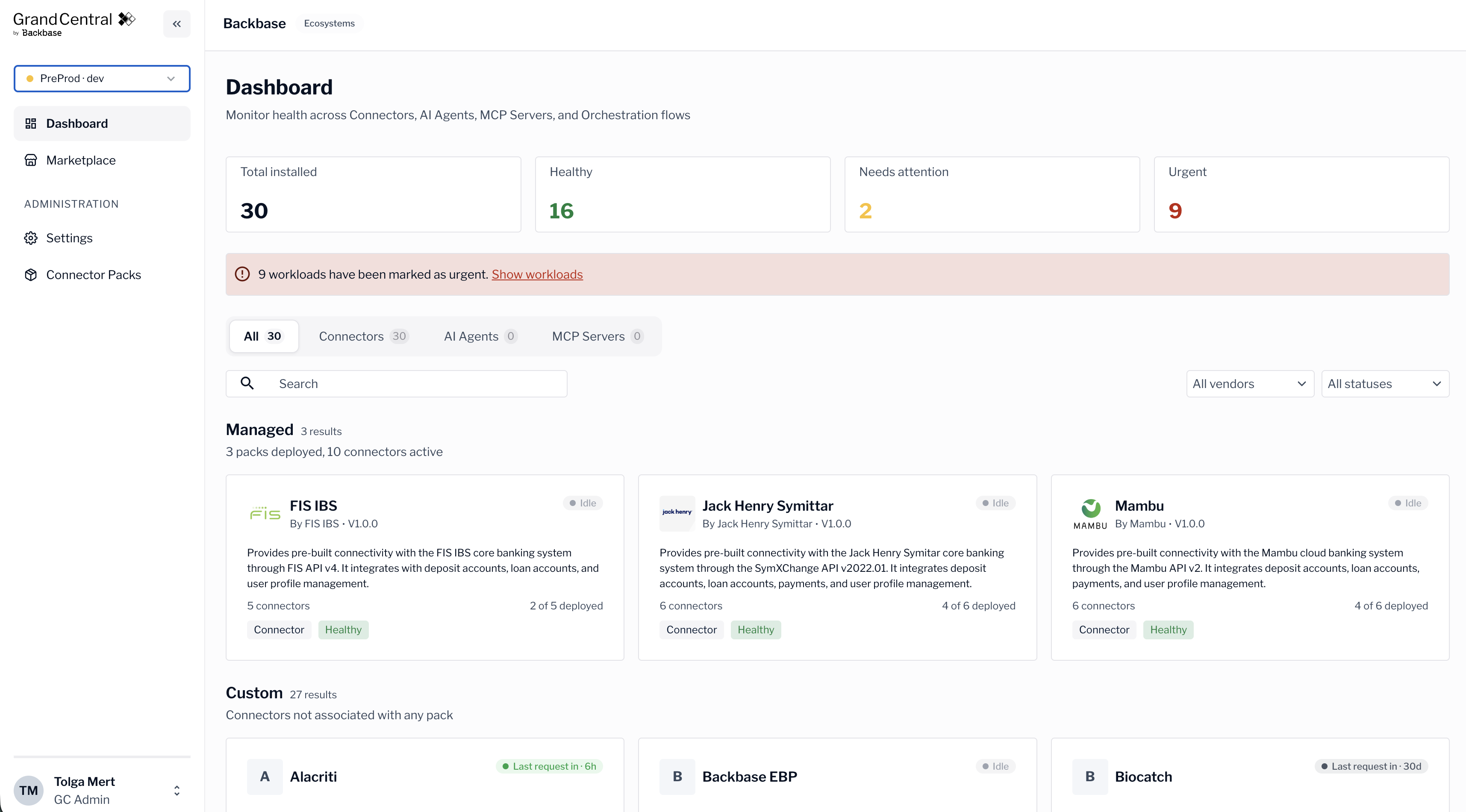
Task: Click the 'Managed' section heading
Action: (x=259, y=430)
